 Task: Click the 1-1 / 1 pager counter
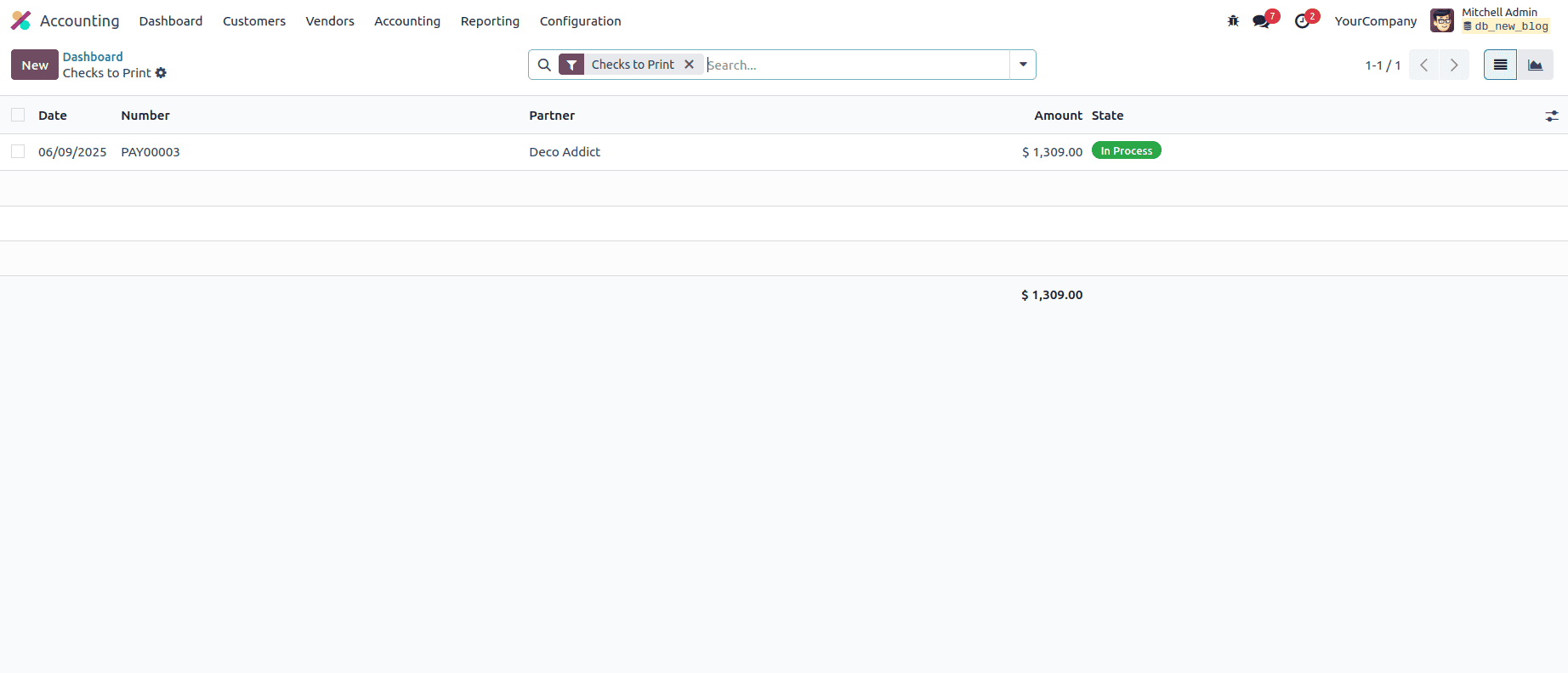(x=1383, y=65)
